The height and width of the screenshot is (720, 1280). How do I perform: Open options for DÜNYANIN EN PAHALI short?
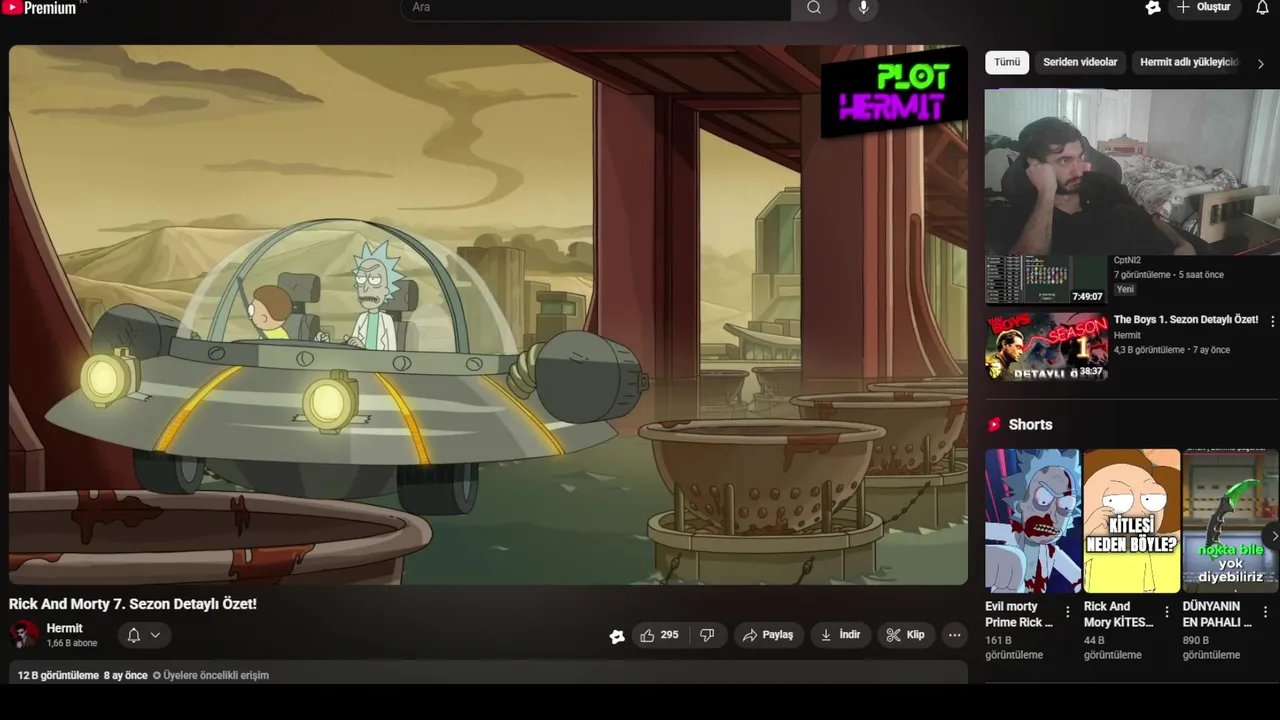click(x=1265, y=612)
